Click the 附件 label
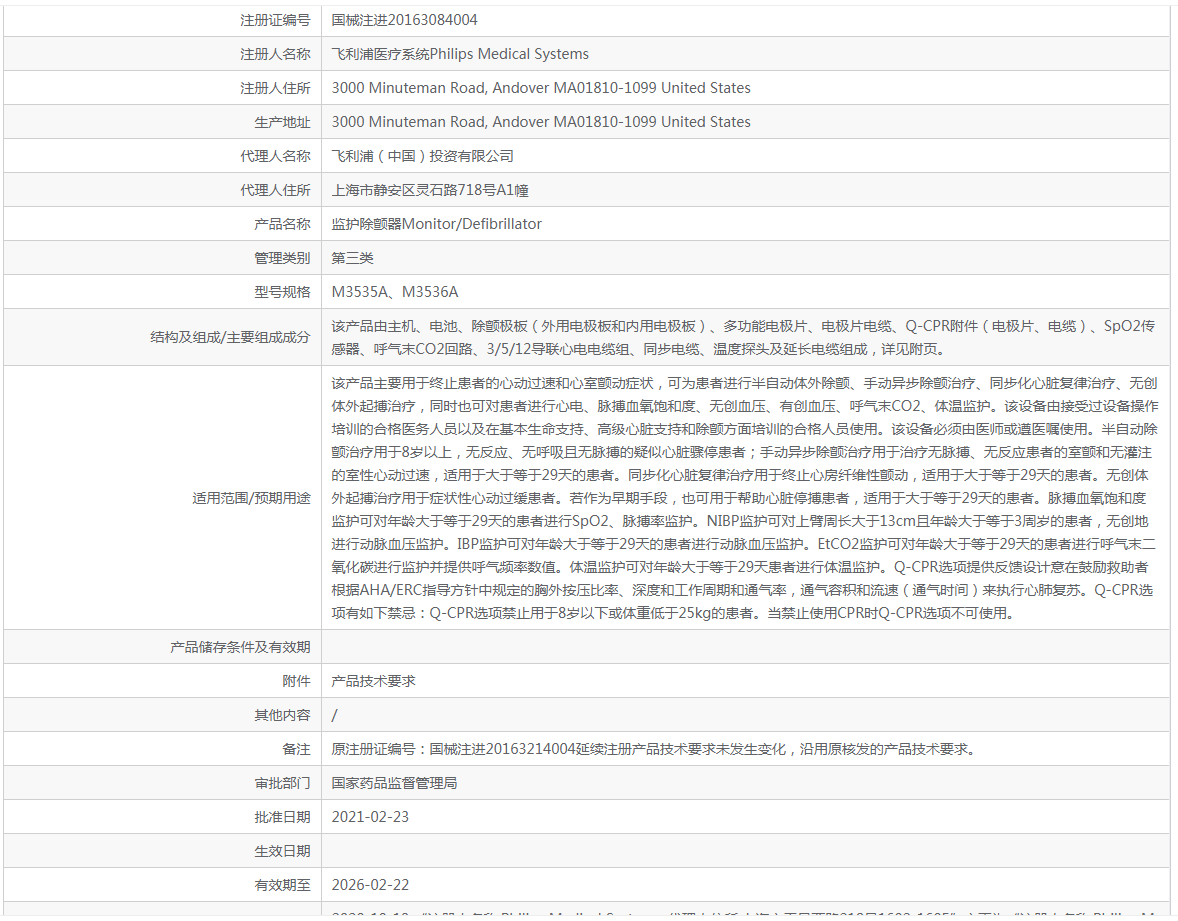The image size is (1178, 921). coord(296,681)
